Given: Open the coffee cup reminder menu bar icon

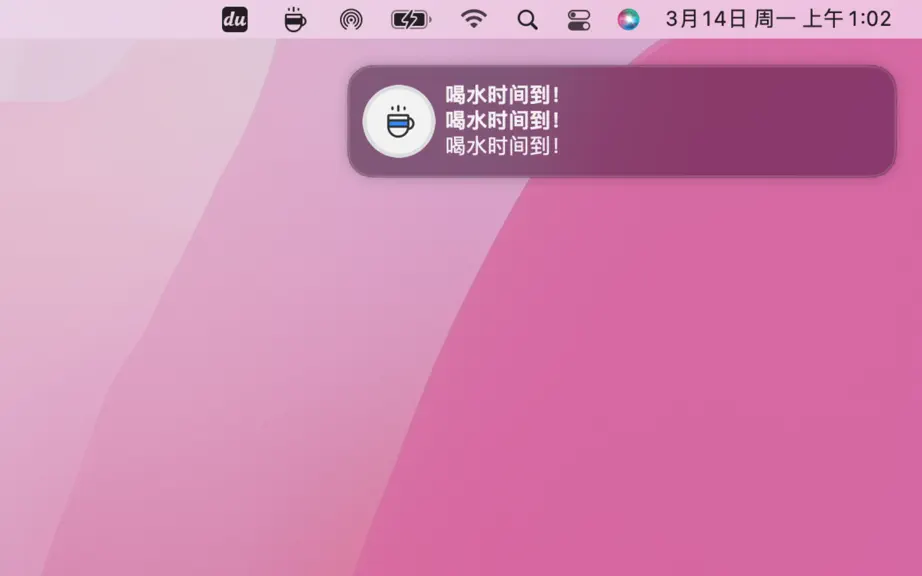Looking at the screenshot, I should point(295,19).
